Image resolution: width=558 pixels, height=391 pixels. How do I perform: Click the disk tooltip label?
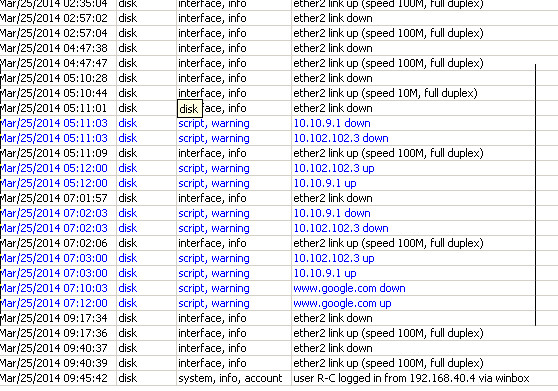(190, 109)
